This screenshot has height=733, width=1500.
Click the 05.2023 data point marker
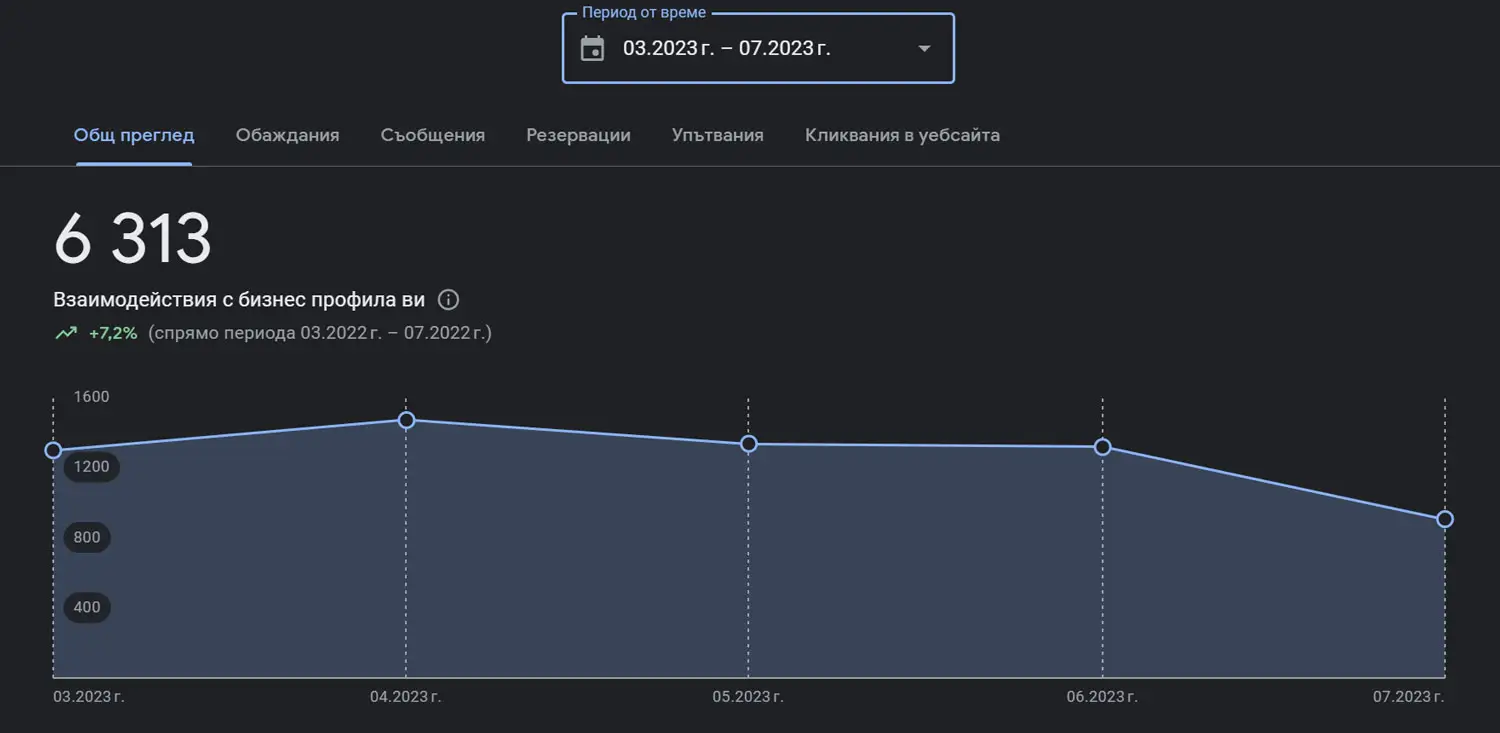(748, 444)
